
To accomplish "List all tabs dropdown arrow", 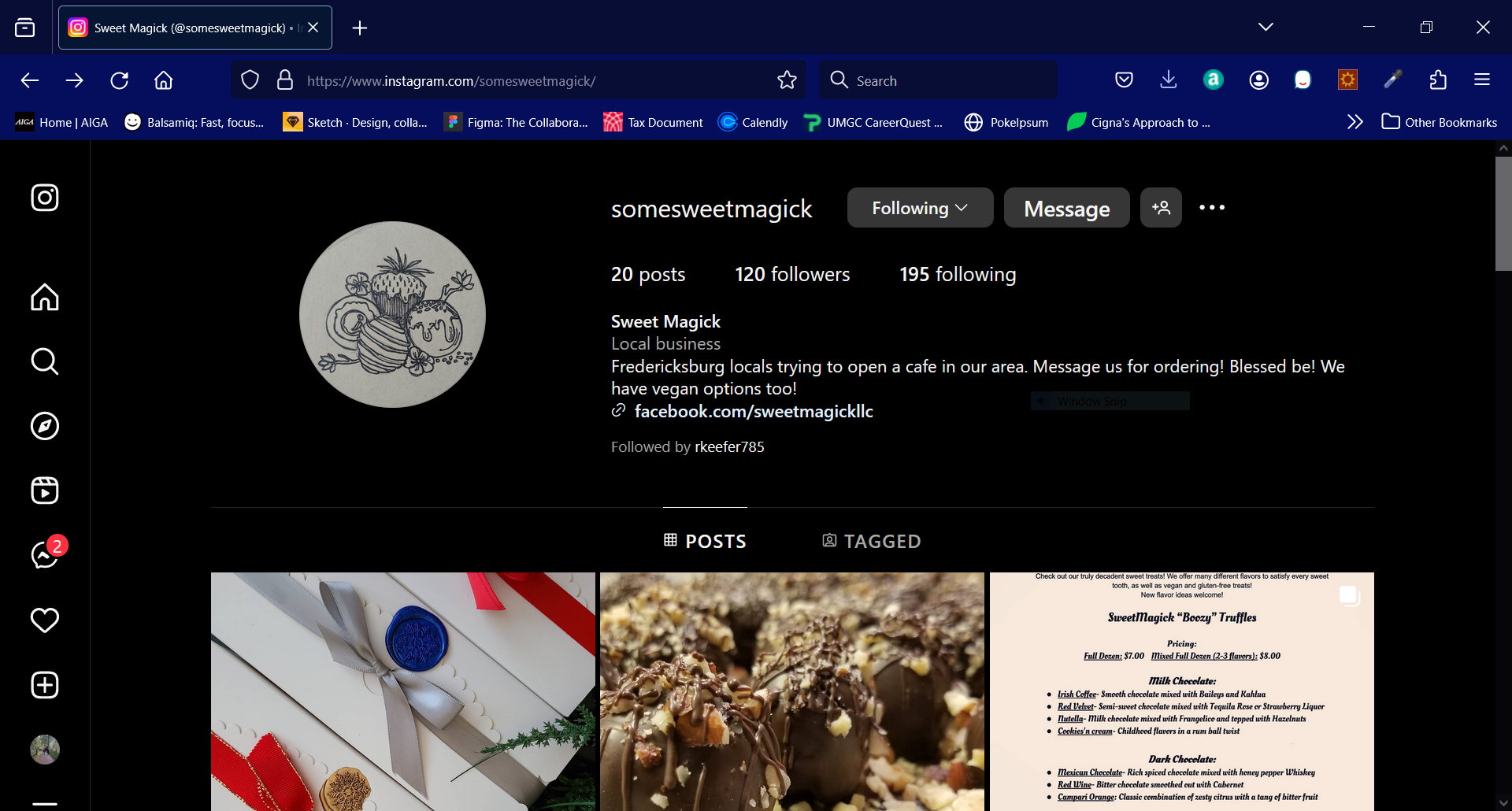I will [1266, 27].
